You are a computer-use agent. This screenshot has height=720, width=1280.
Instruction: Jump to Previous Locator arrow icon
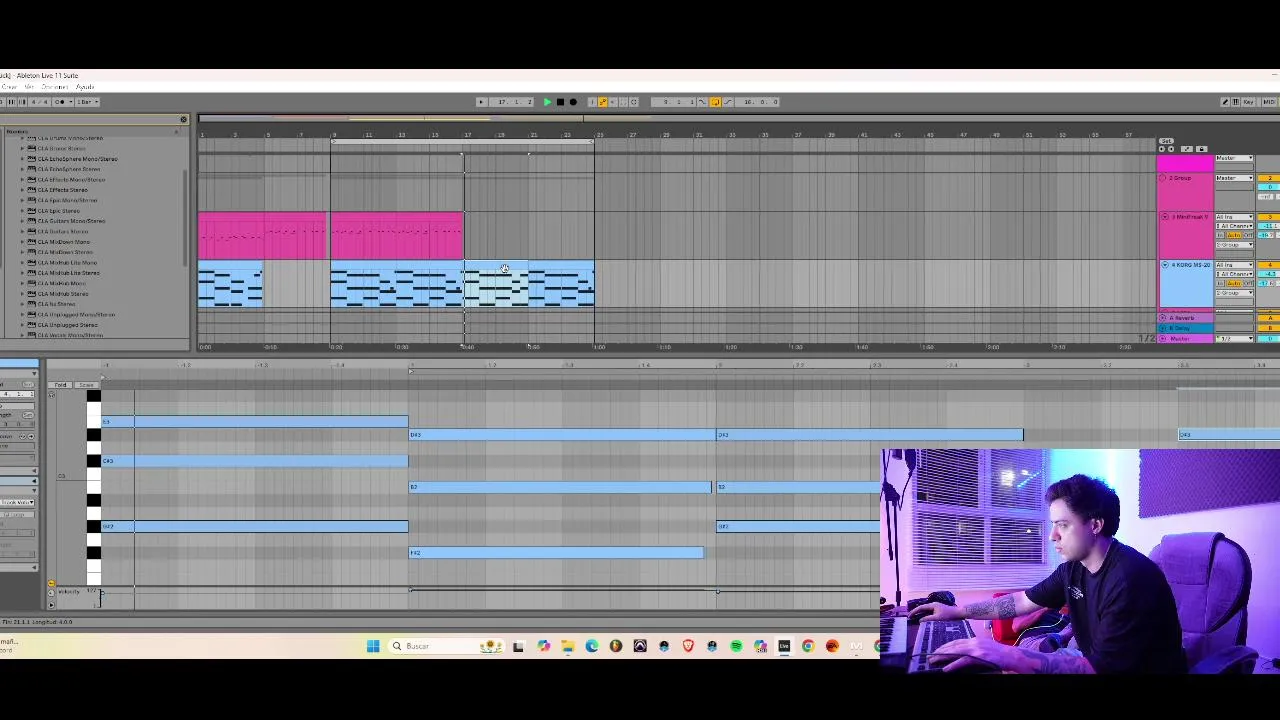click(x=1162, y=149)
